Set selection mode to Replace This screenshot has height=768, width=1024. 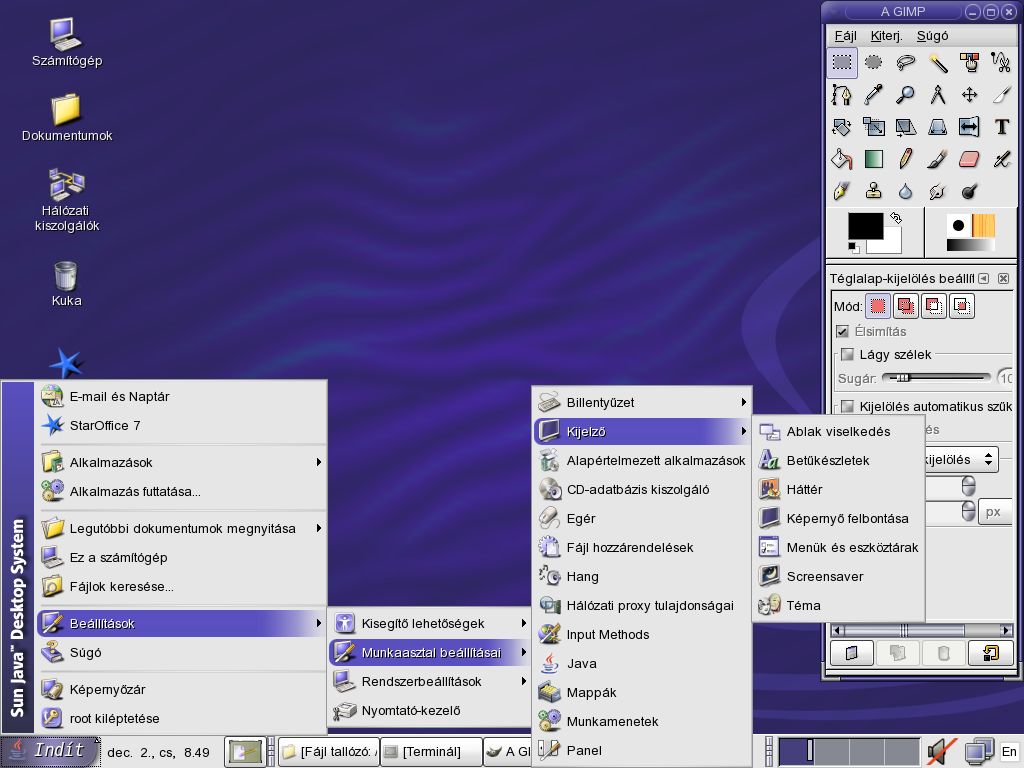(878, 306)
